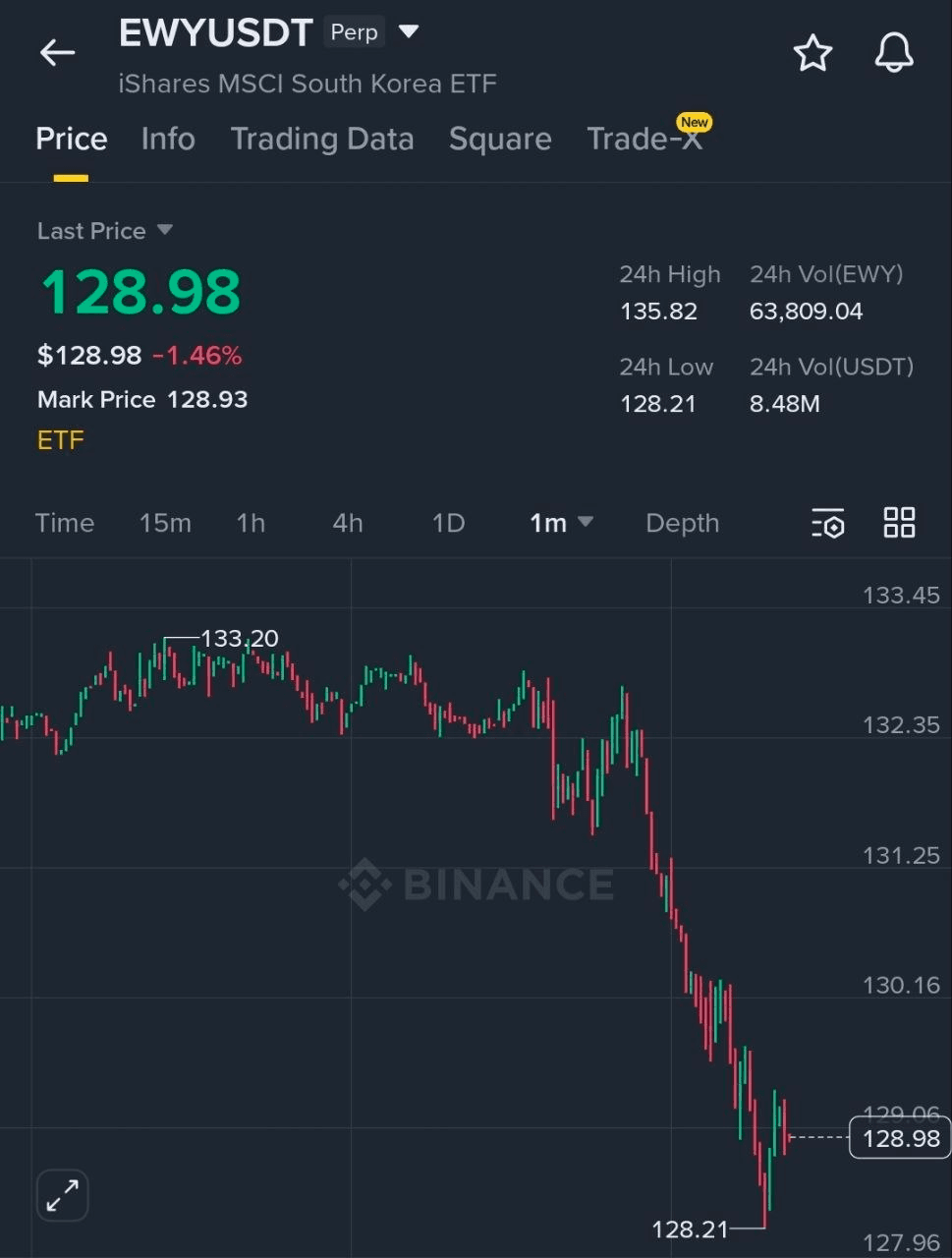Open the Trading Data tab

coord(322,139)
